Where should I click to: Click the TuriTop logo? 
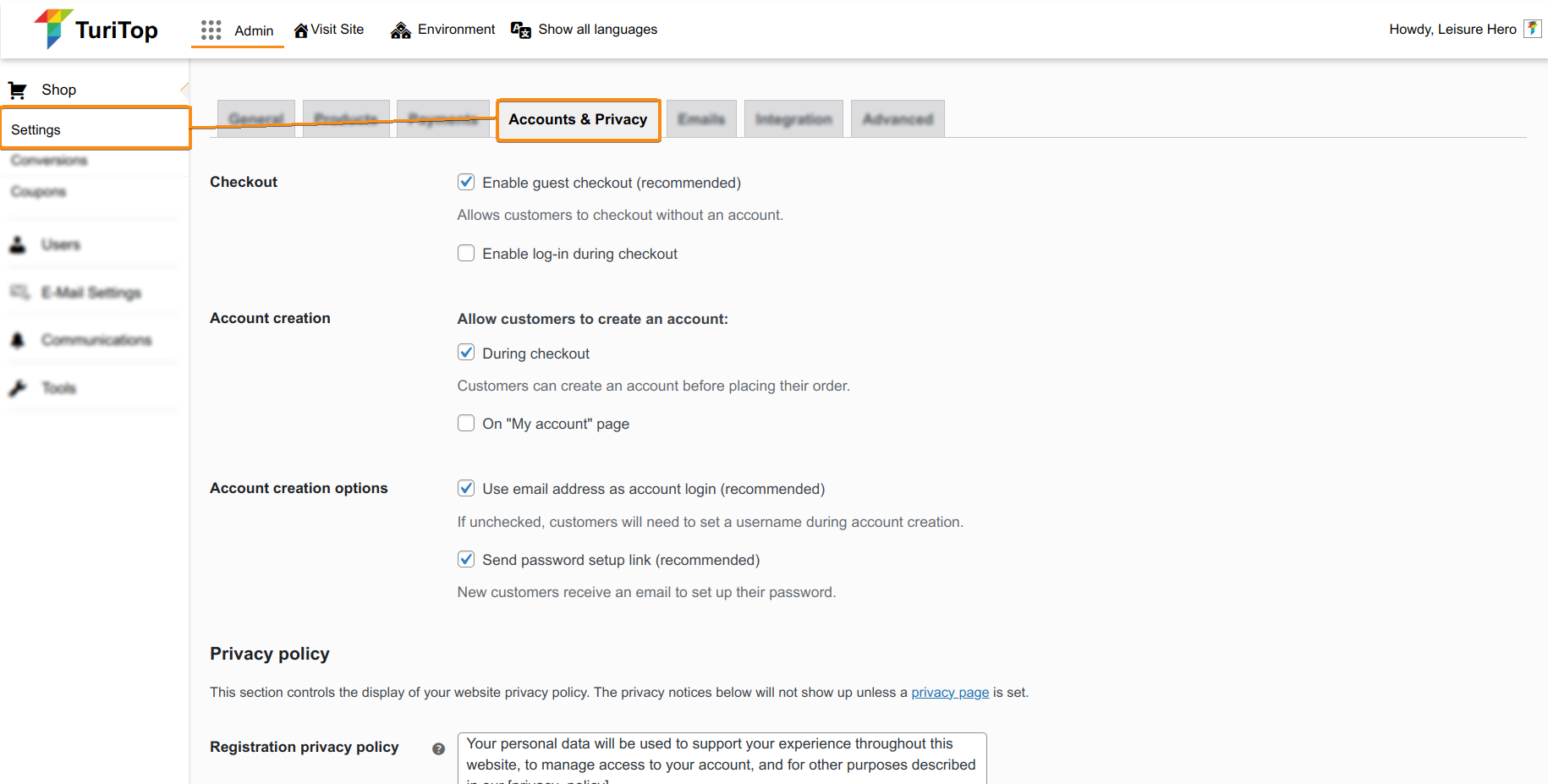(96, 30)
